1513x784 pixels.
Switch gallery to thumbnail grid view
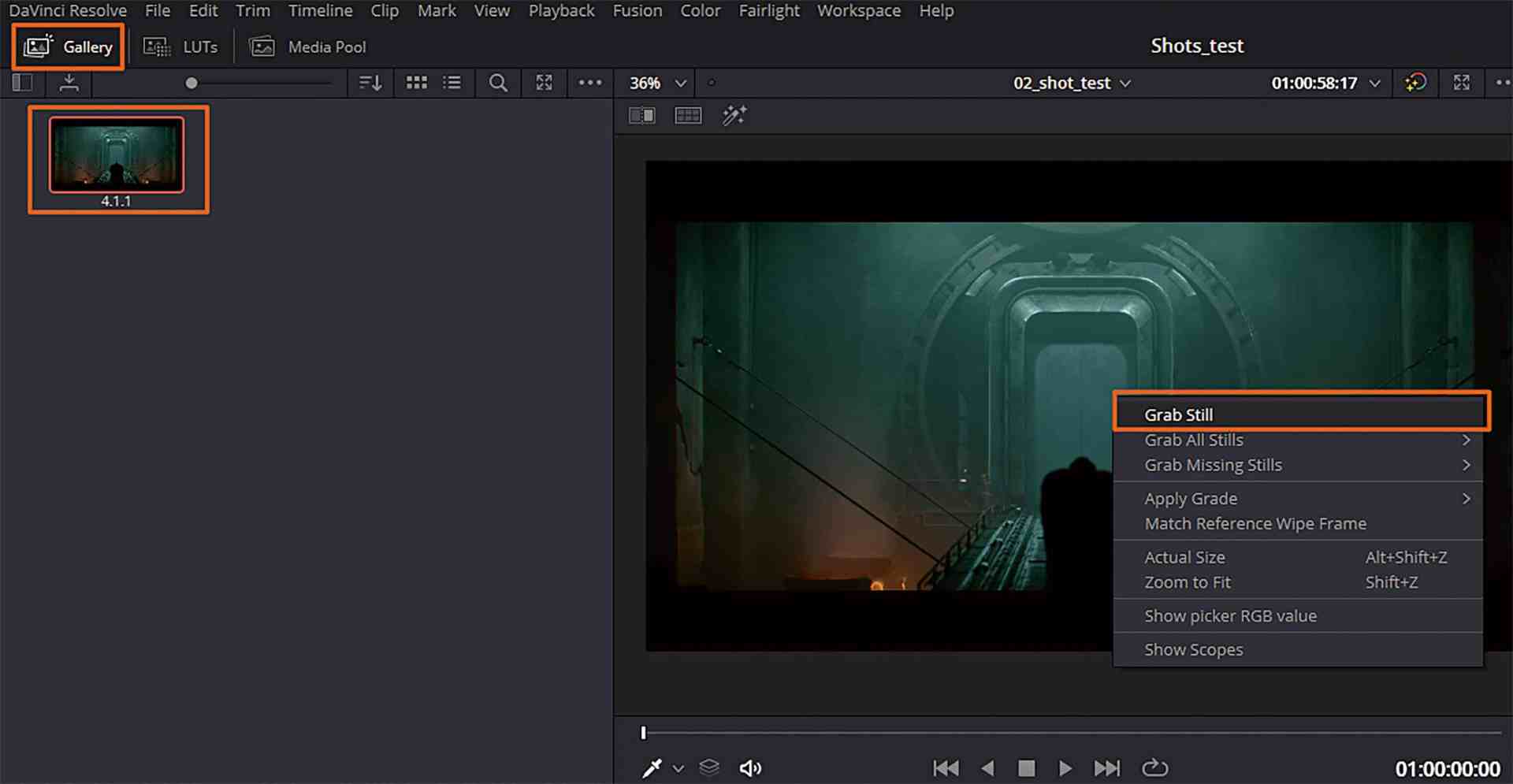point(417,83)
